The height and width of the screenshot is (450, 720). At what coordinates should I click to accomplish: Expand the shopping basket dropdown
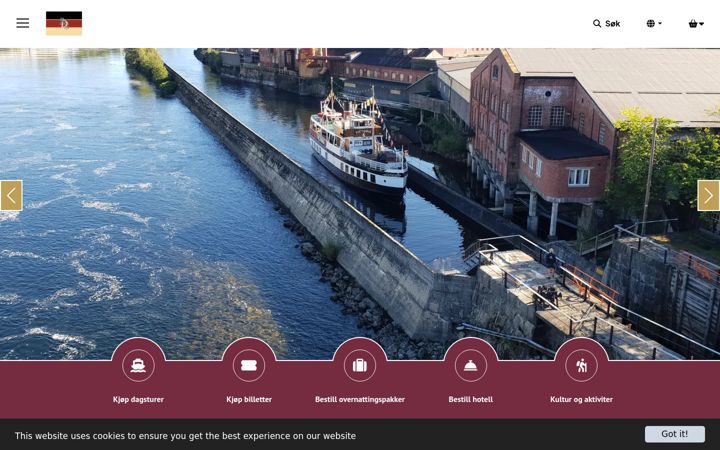pyautogui.click(x=696, y=23)
